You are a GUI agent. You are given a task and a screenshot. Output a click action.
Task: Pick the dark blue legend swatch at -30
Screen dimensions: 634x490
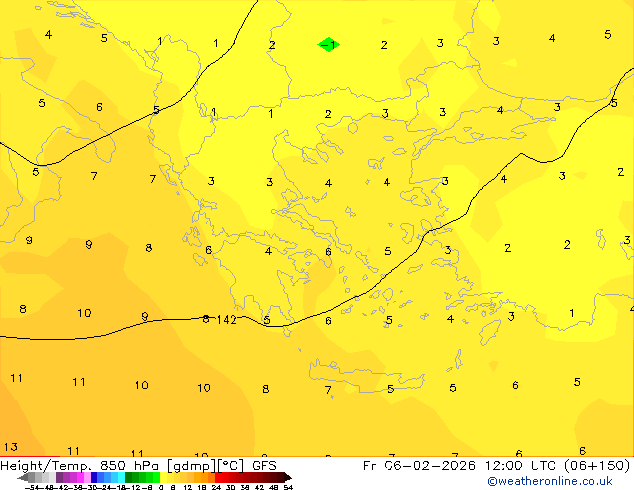pyautogui.click(x=94, y=477)
